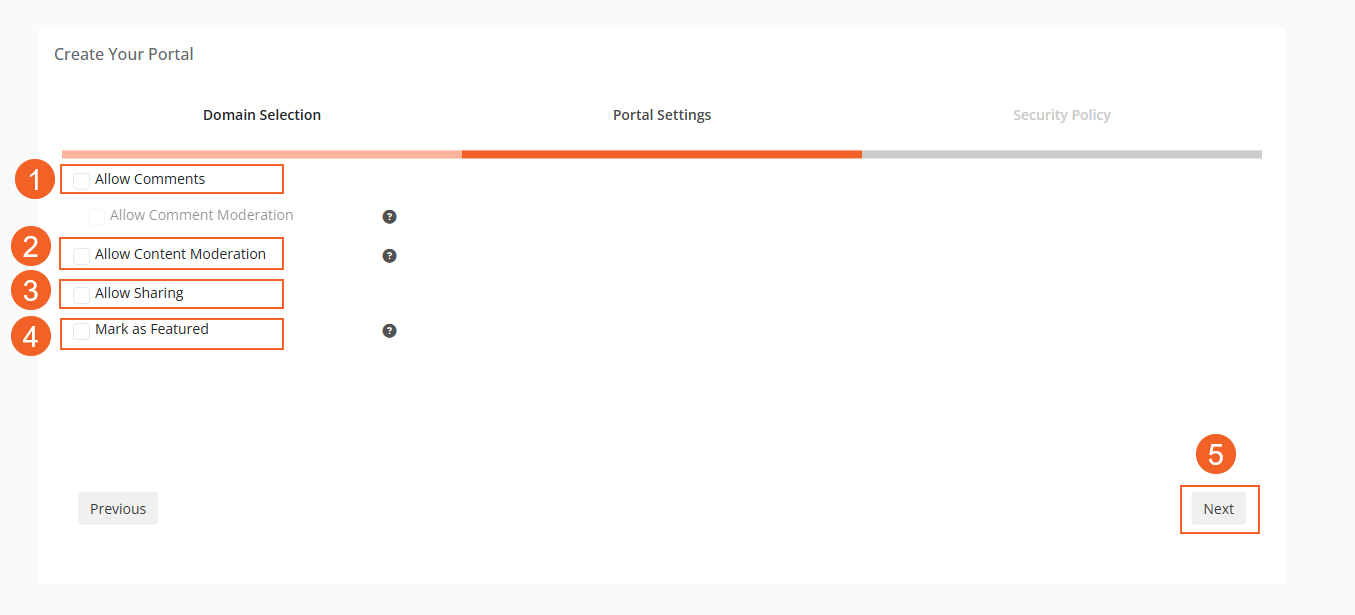Click the help icon beside Mark as Featured

coord(389,330)
